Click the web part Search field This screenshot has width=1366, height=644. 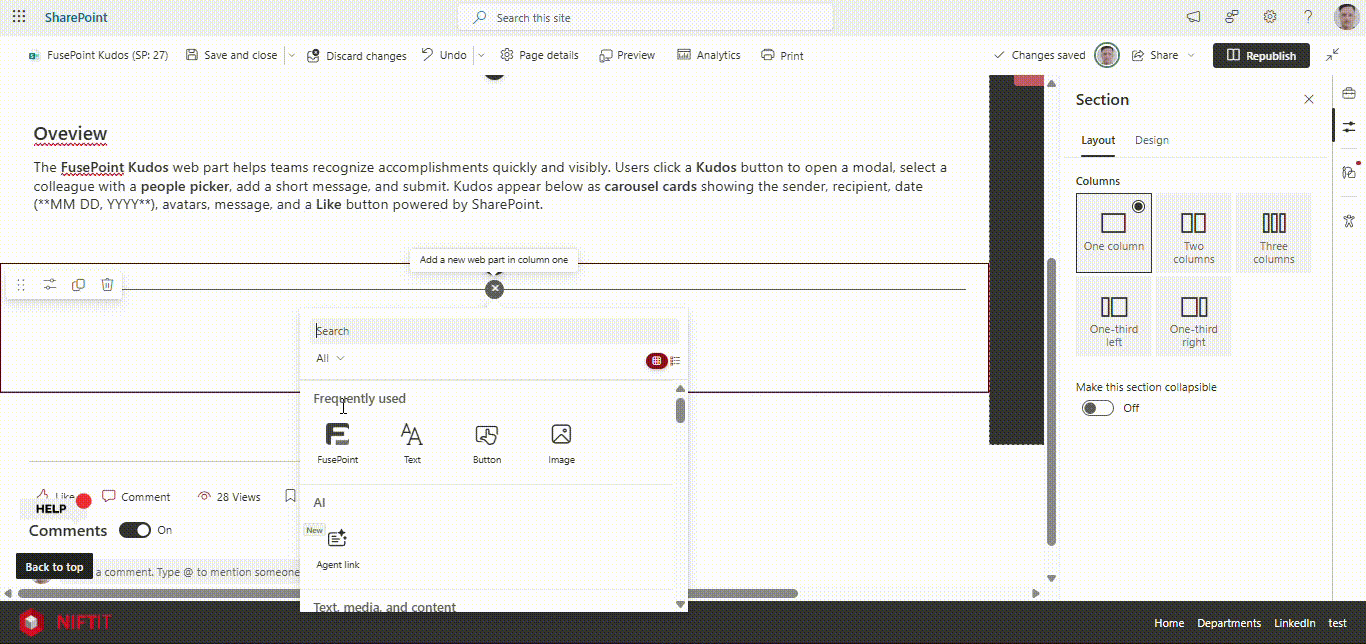pos(495,331)
